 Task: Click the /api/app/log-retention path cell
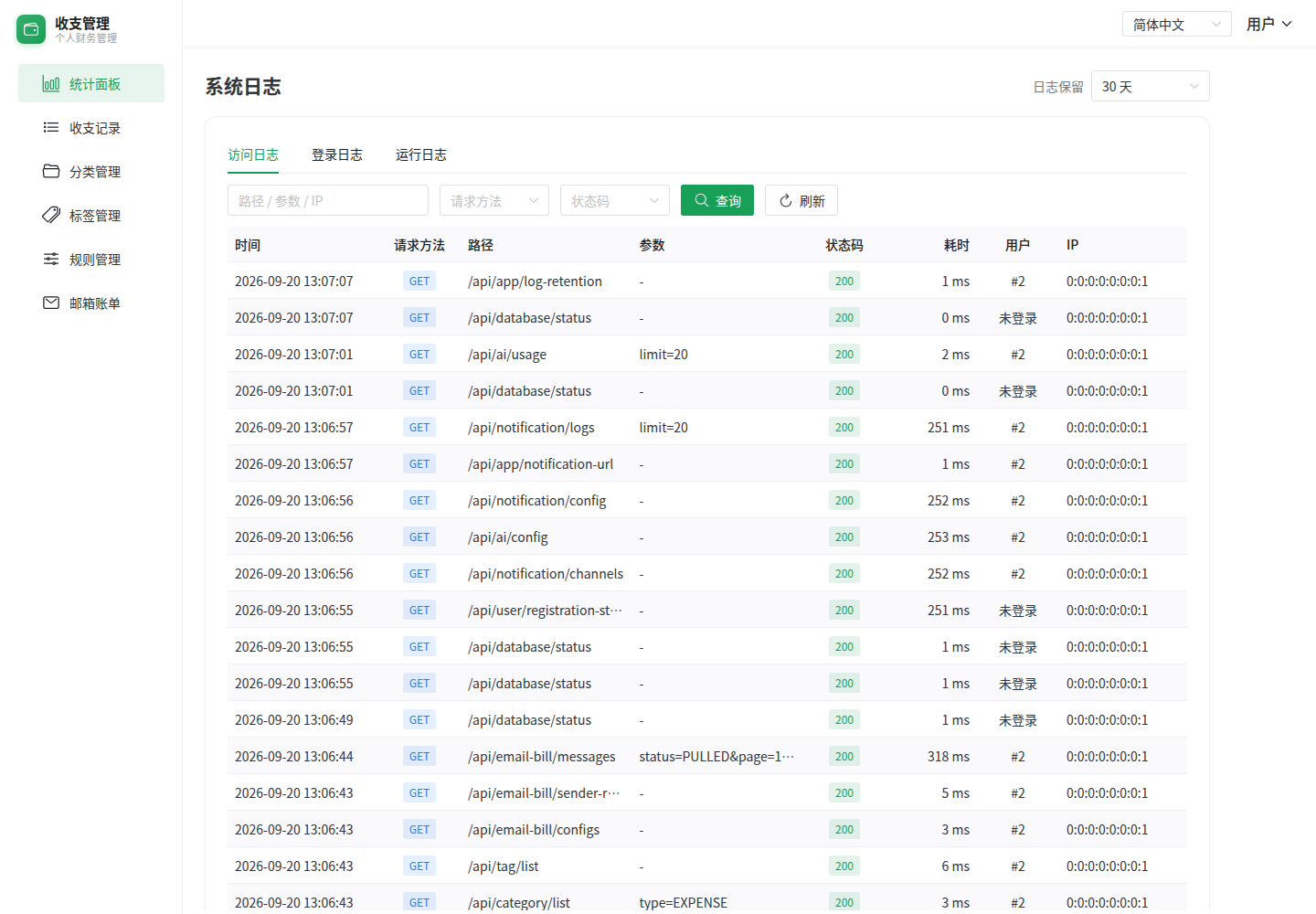[x=535, y=282]
